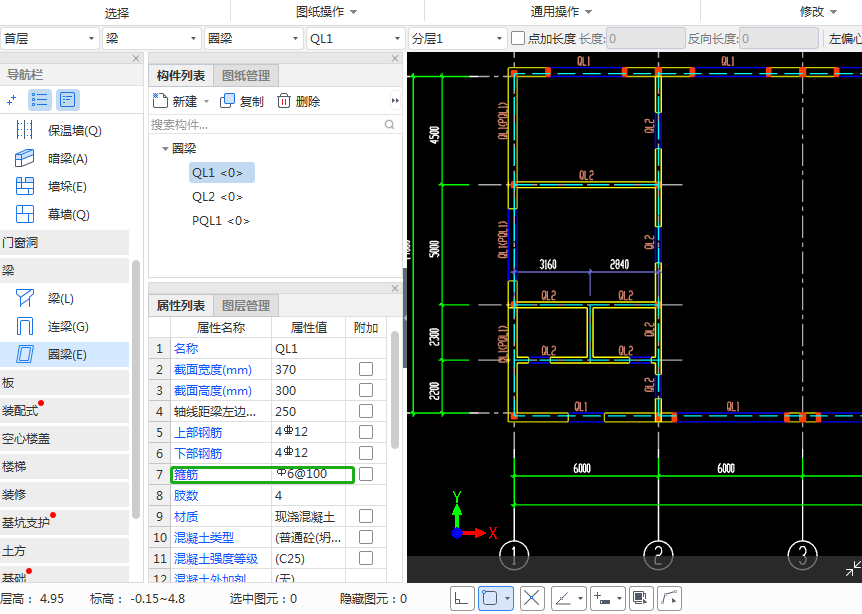Check the 附加 box for 混凝土类型
Screen dimensions: 862x614
[x=366, y=536]
